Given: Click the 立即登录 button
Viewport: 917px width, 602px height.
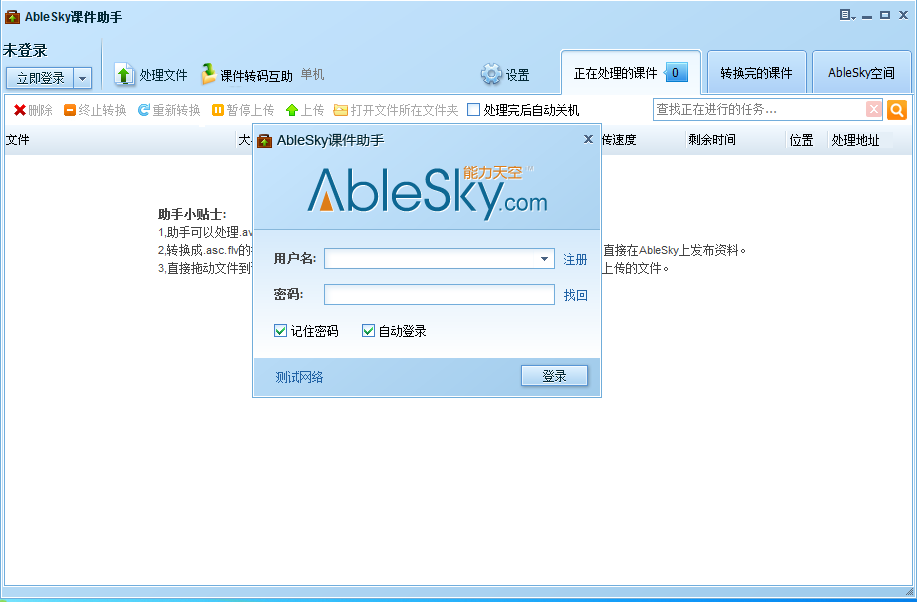Looking at the screenshot, I should [x=40, y=78].
